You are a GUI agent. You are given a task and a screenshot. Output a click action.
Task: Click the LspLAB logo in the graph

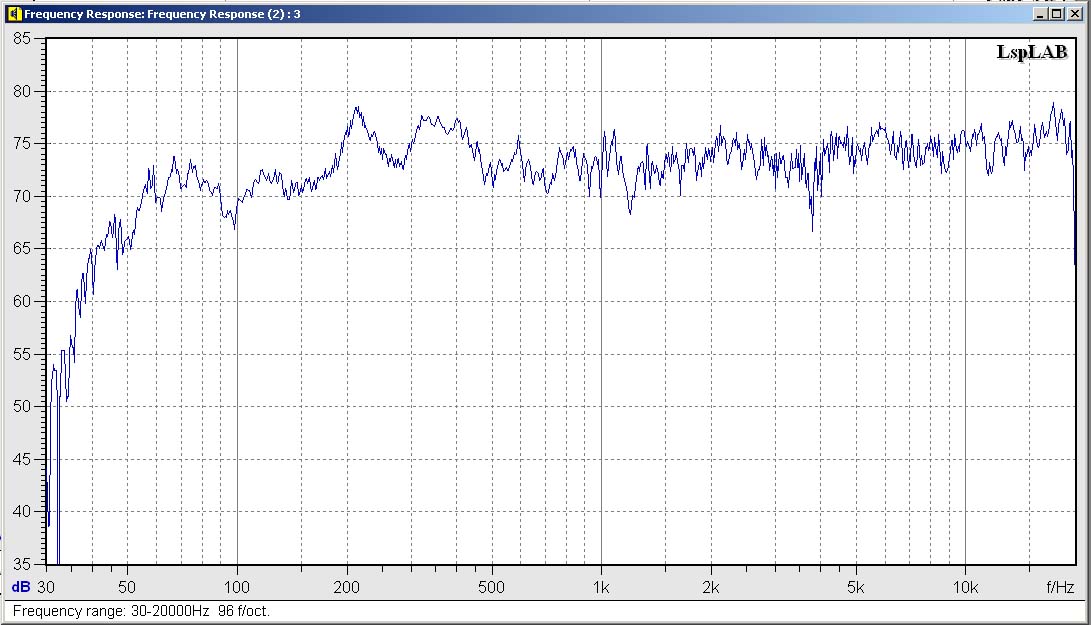(x=1031, y=53)
